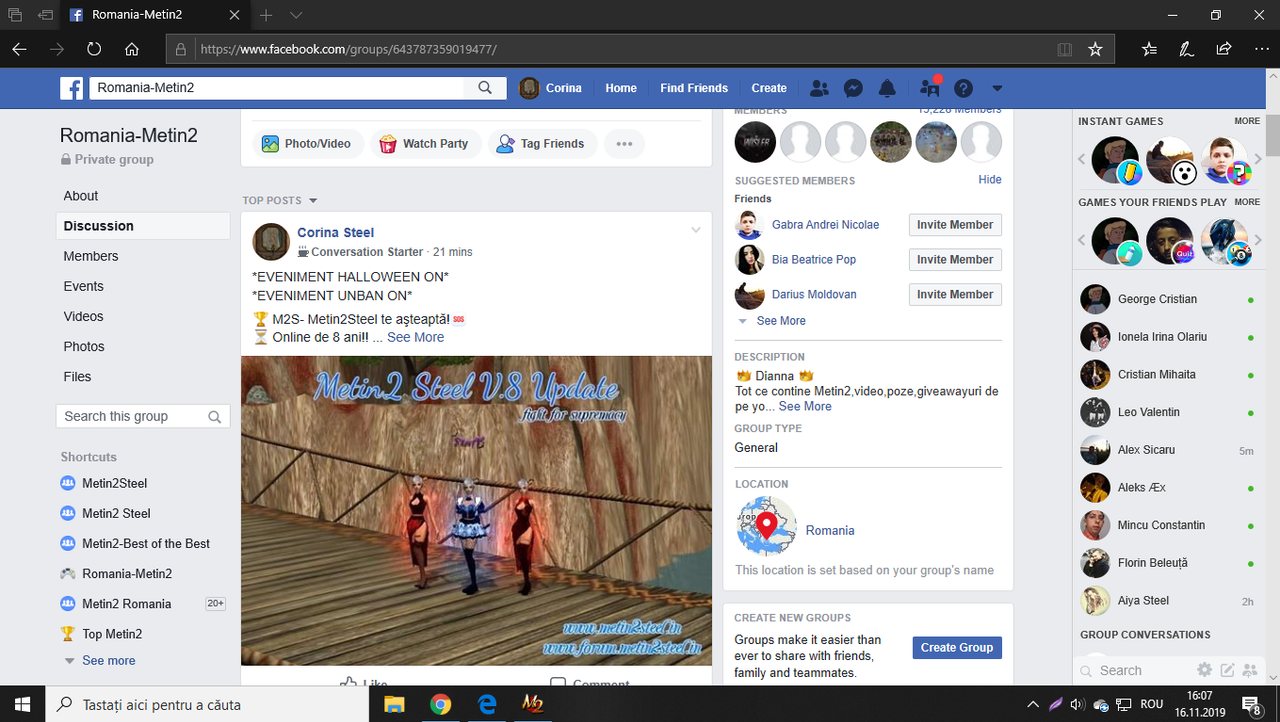The height and width of the screenshot is (722, 1280).
Task: Open the Quick Help question mark icon
Action: tap(963, 88)
